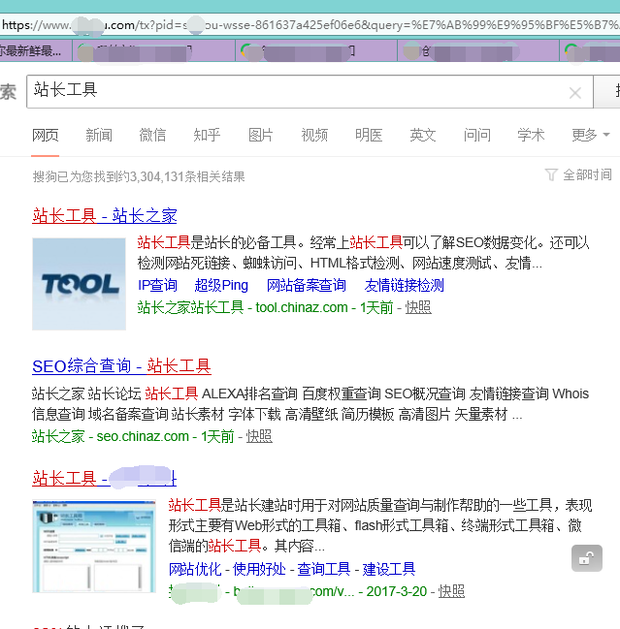Click the tool.chinaz.com green URL text
Screen dimensions: 620x629
302,308
